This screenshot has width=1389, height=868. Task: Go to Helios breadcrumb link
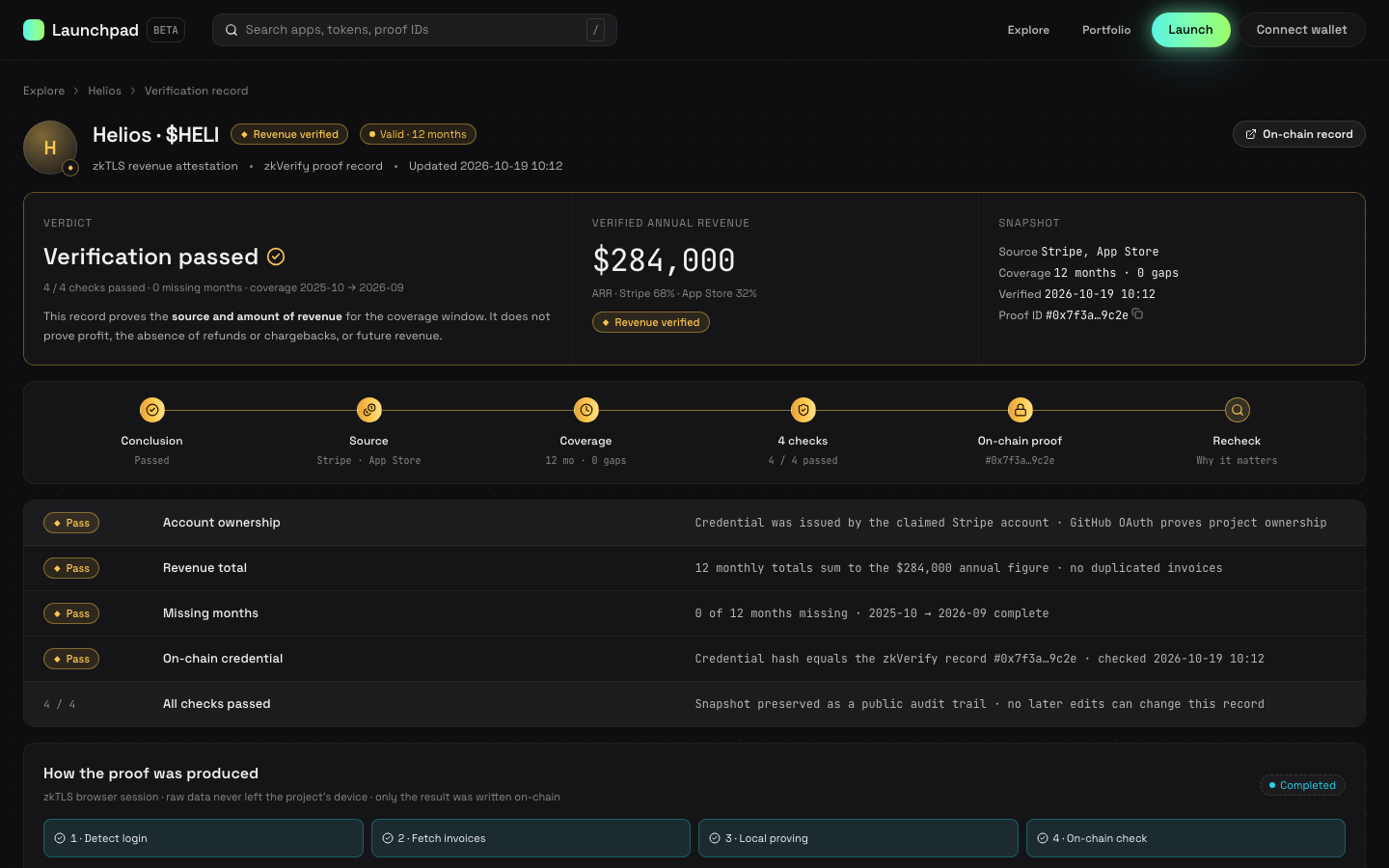point(104,91)
